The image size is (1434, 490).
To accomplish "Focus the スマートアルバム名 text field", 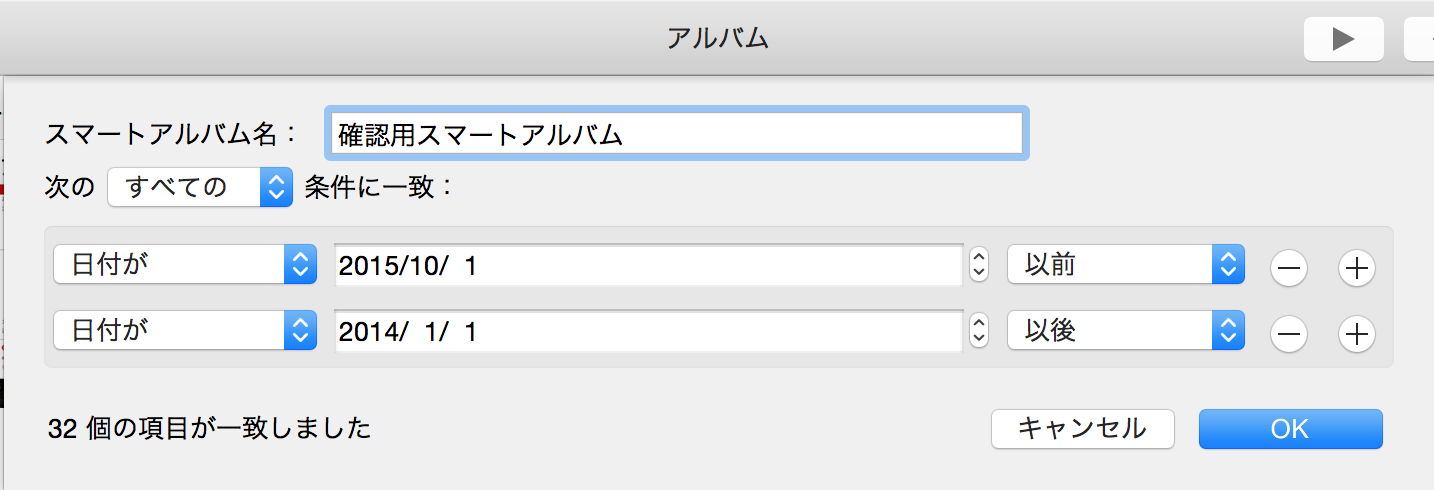I will [676, 135].
